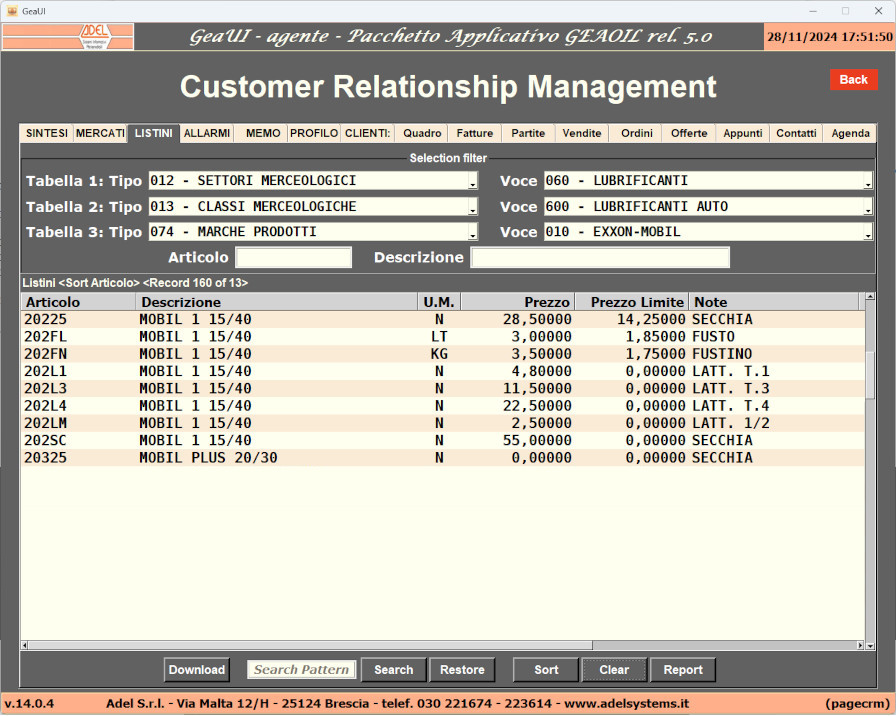Viewport: 896px width, 716px height.
Task: Click the Descrizione filter input field
Action: pyautogui.click(x=600, y=258)
